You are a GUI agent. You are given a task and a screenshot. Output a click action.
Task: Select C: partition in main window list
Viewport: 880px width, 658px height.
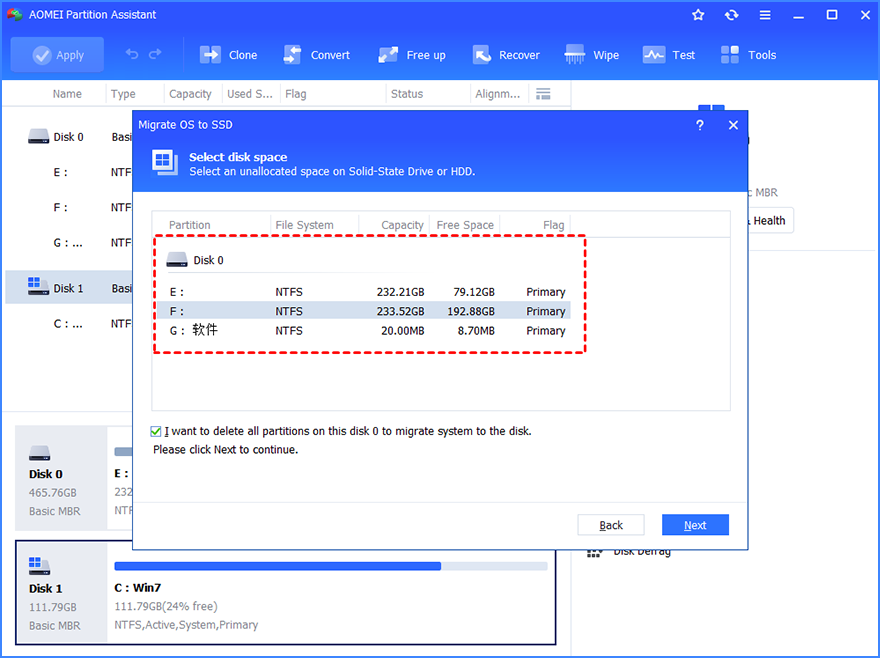(x=68, y=324)
